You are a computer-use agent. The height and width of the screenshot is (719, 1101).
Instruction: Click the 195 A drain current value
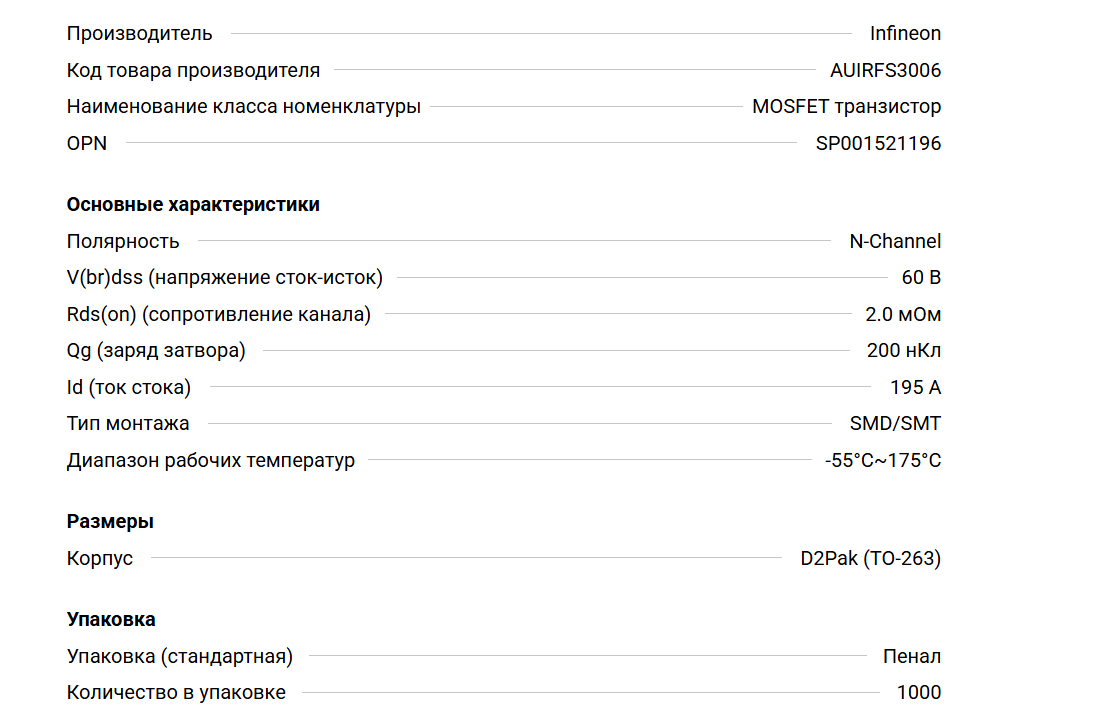click(915, 388)
